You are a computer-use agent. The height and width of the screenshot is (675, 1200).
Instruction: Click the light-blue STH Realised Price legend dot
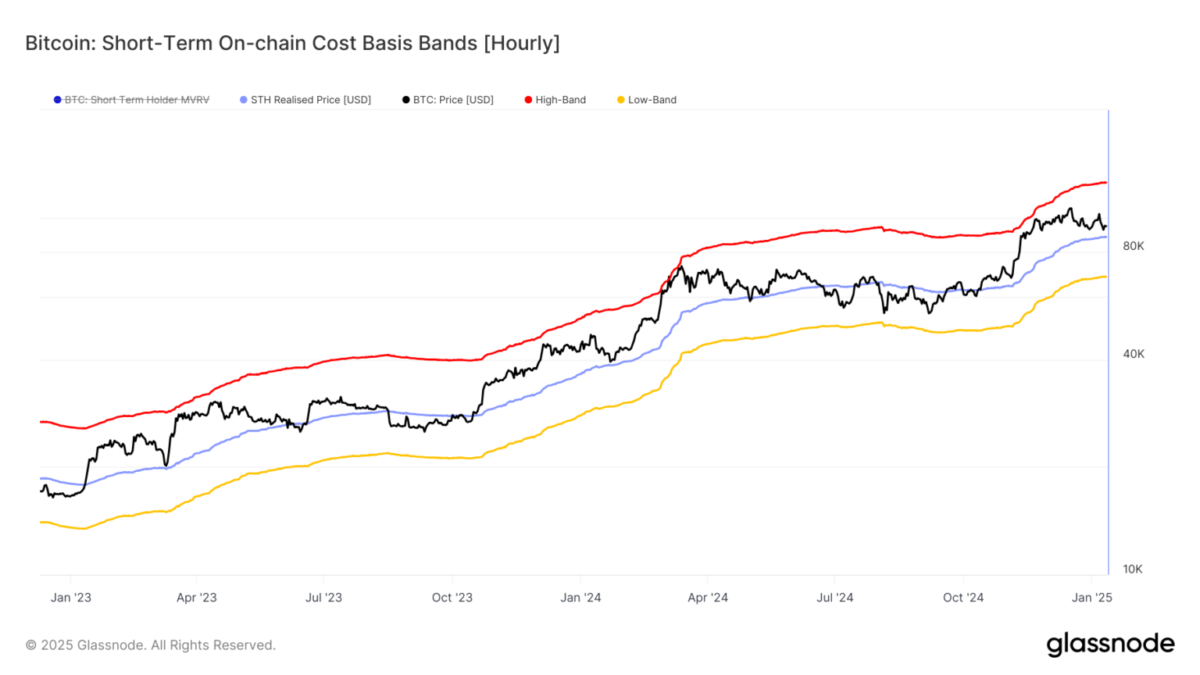click(243, 100)
